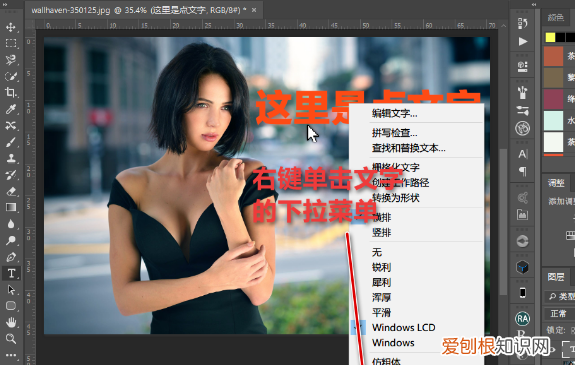Open the 颜色 panel tab
This screenshot has height=365, width=575.
[556, 17]
